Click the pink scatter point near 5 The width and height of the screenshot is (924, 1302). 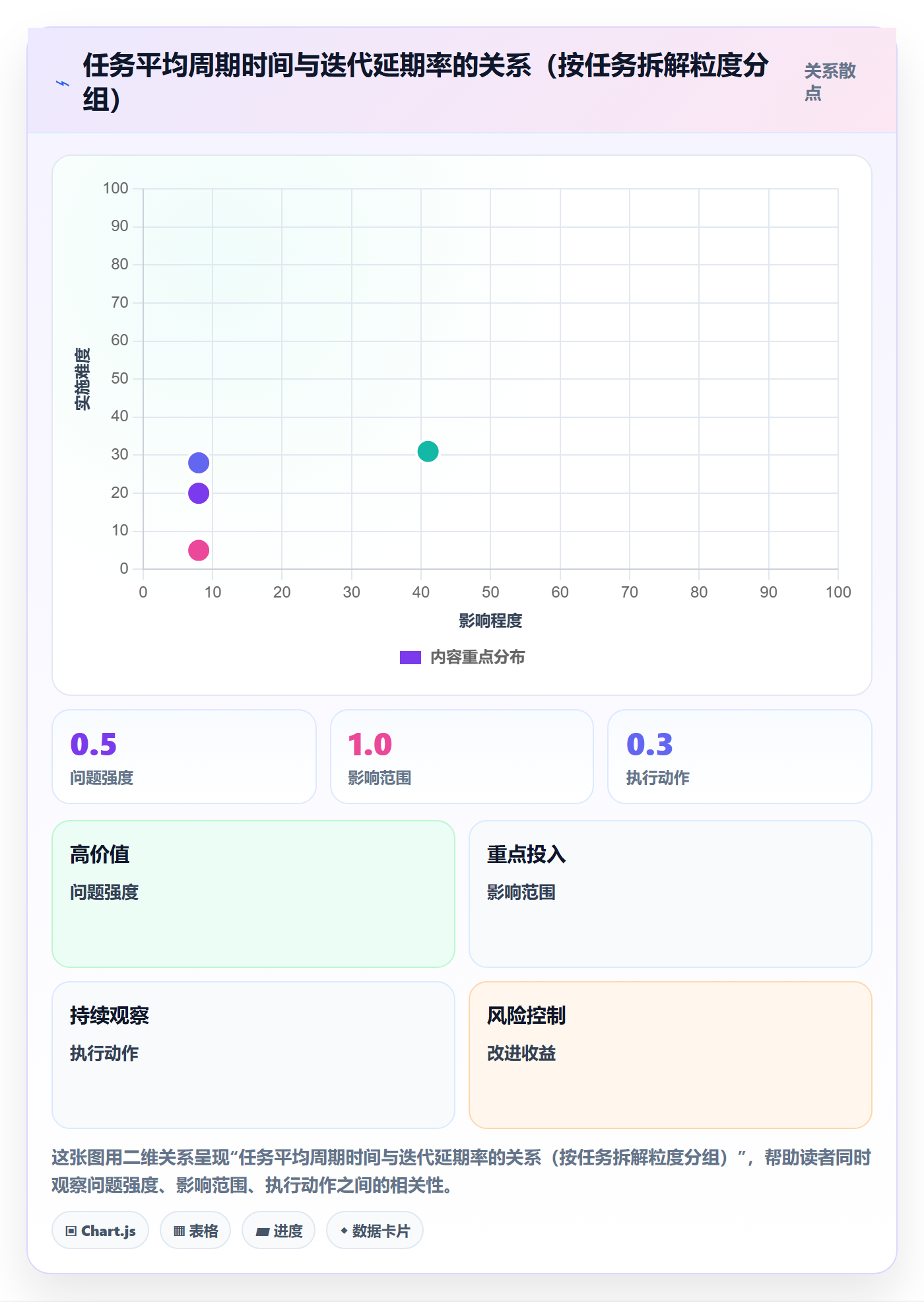199,550
